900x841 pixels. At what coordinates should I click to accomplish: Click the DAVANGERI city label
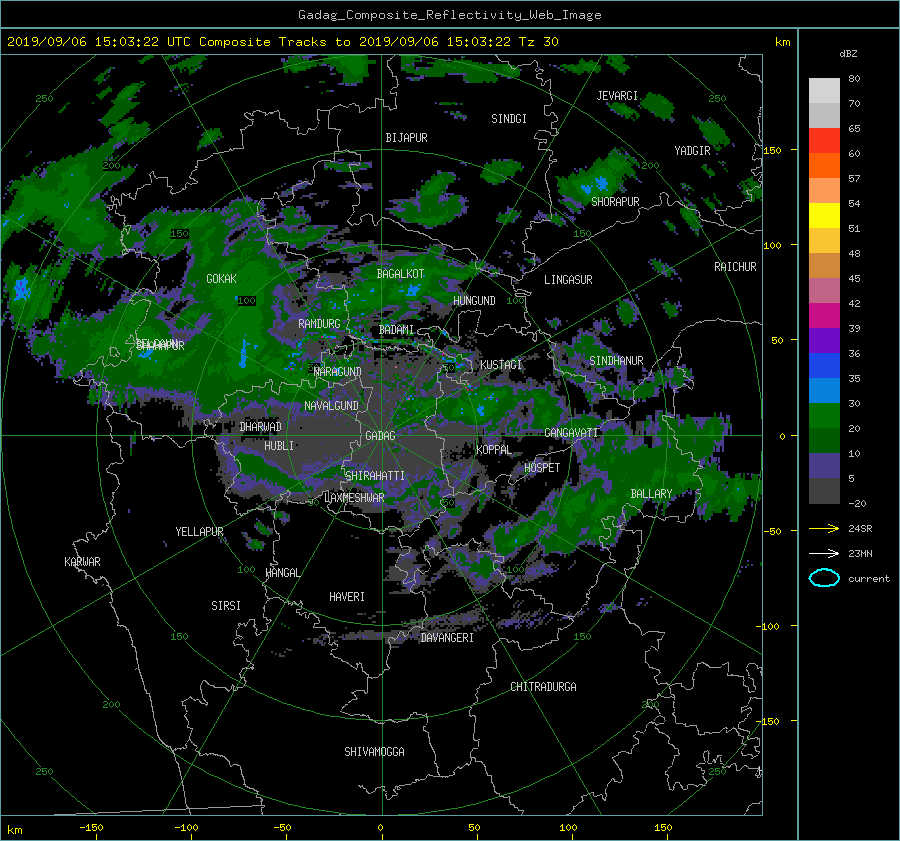coord(447,638)
